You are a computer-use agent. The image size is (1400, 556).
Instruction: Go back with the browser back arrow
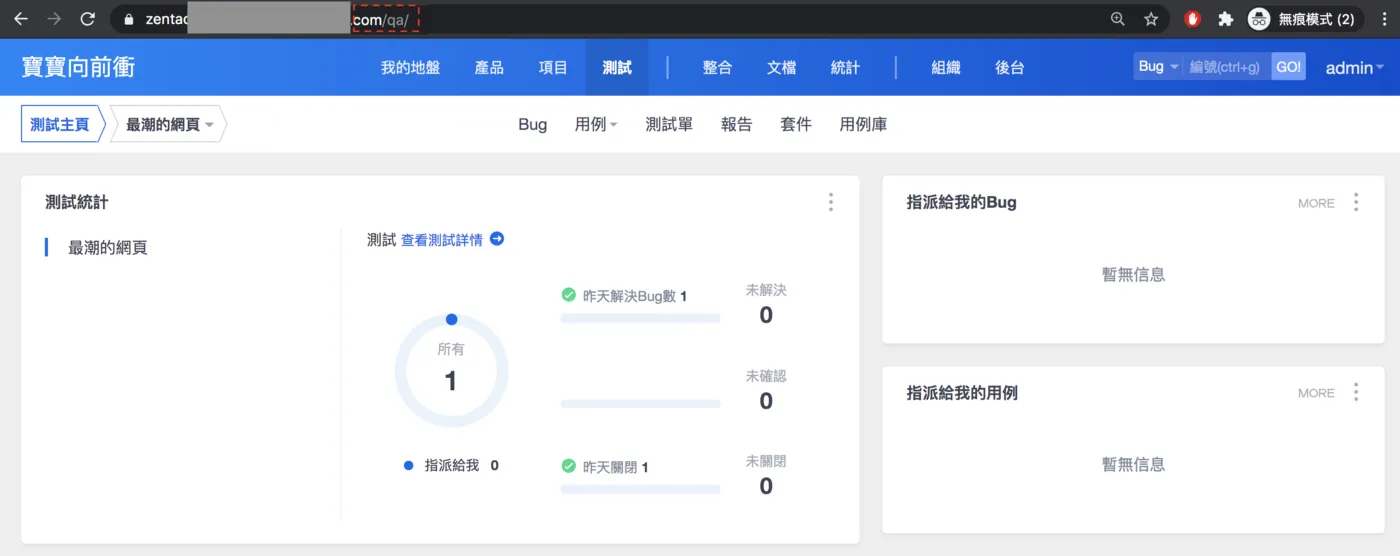coord(21,18)
